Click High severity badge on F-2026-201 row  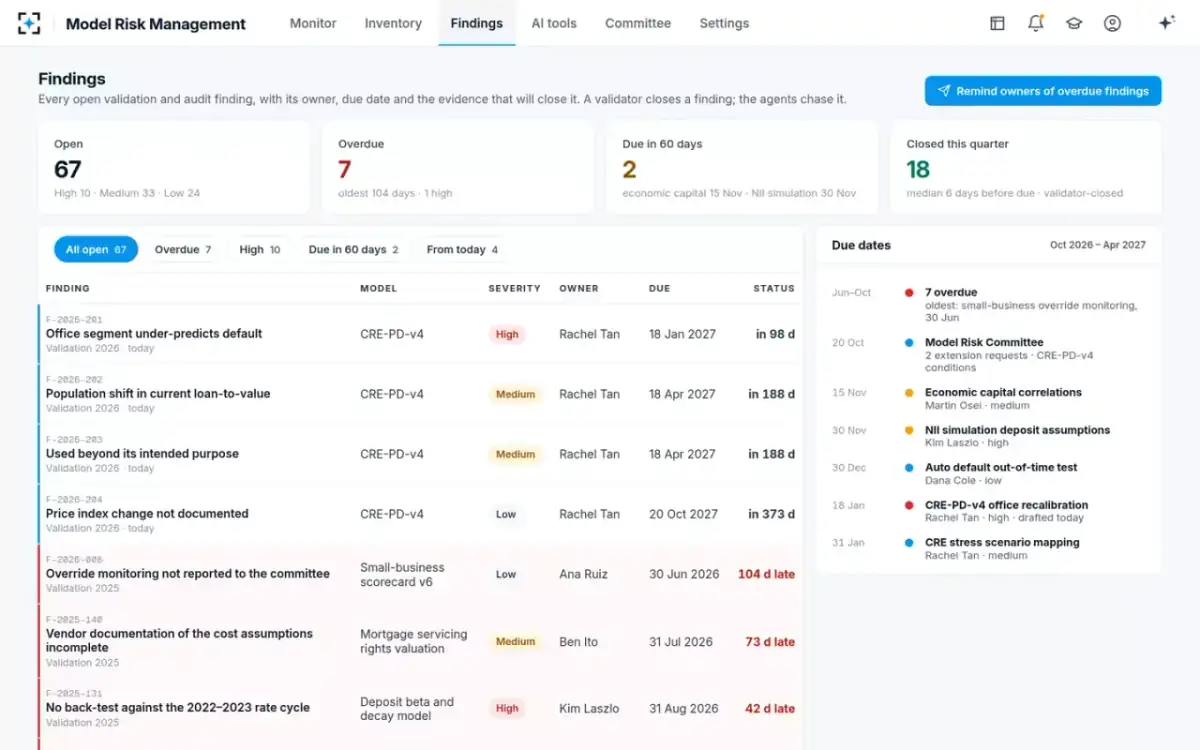[507, 334]
